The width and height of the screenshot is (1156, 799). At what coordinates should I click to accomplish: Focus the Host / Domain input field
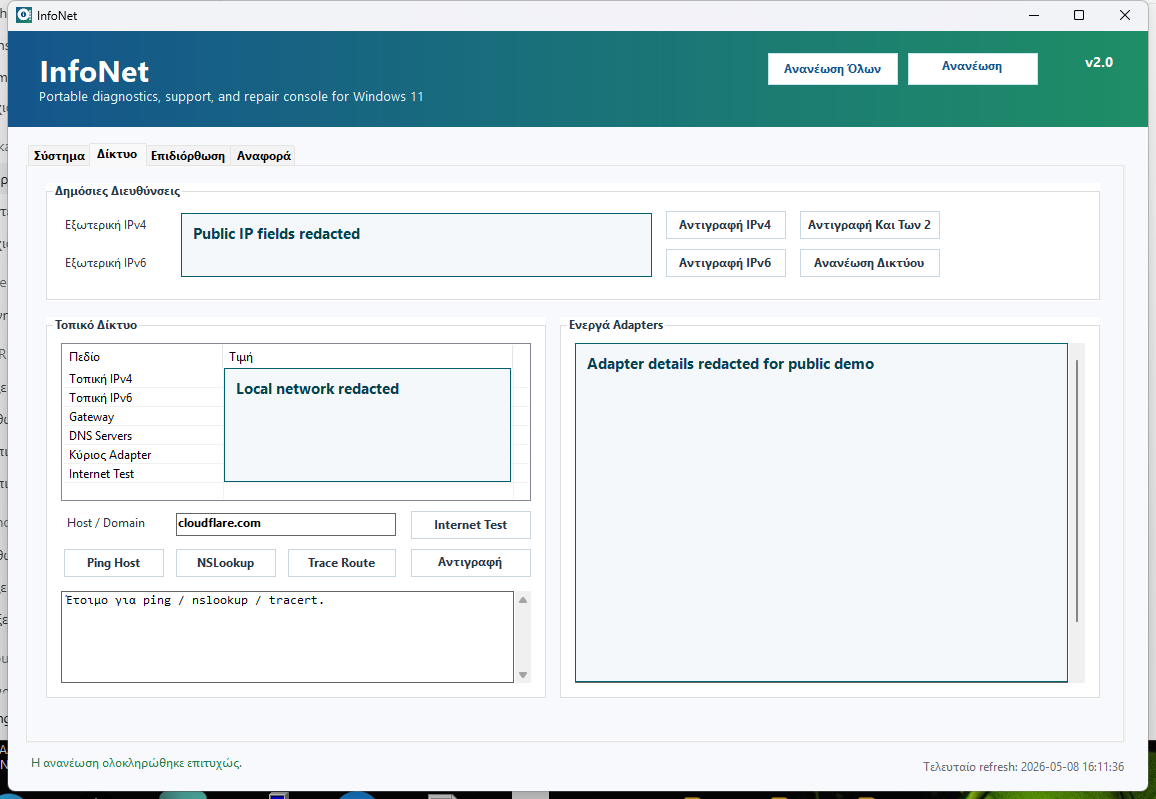pos(286,524)
